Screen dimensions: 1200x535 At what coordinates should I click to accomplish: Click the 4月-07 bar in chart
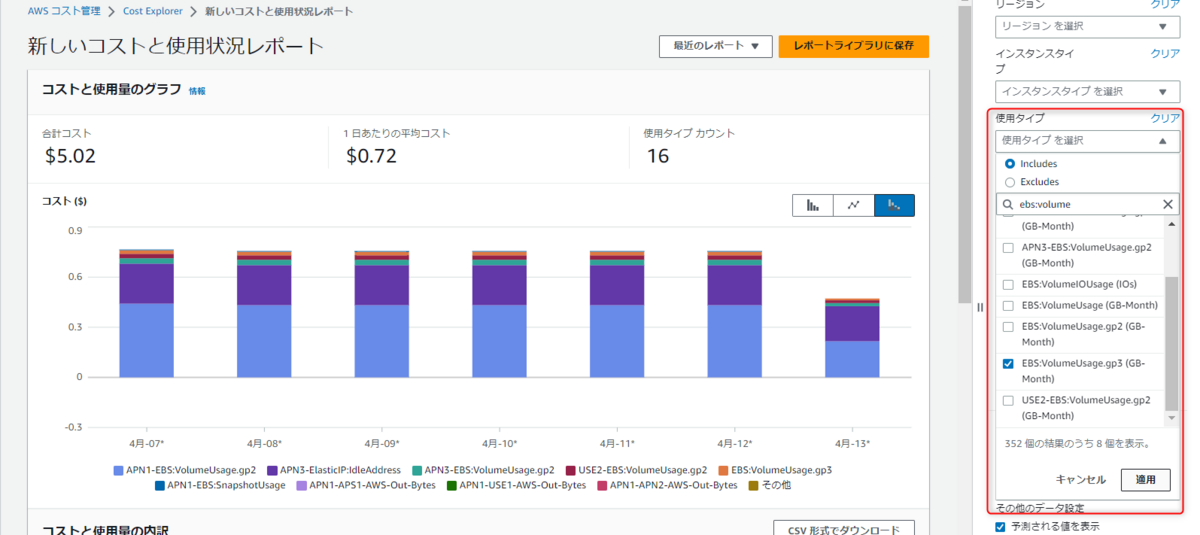coord(147,313)
